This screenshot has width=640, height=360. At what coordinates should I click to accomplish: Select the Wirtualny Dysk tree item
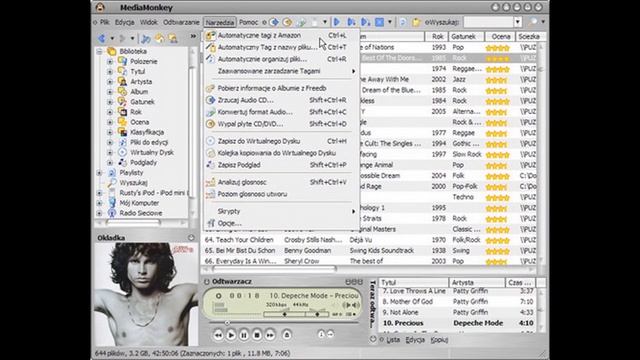click(x=152, y=152)
